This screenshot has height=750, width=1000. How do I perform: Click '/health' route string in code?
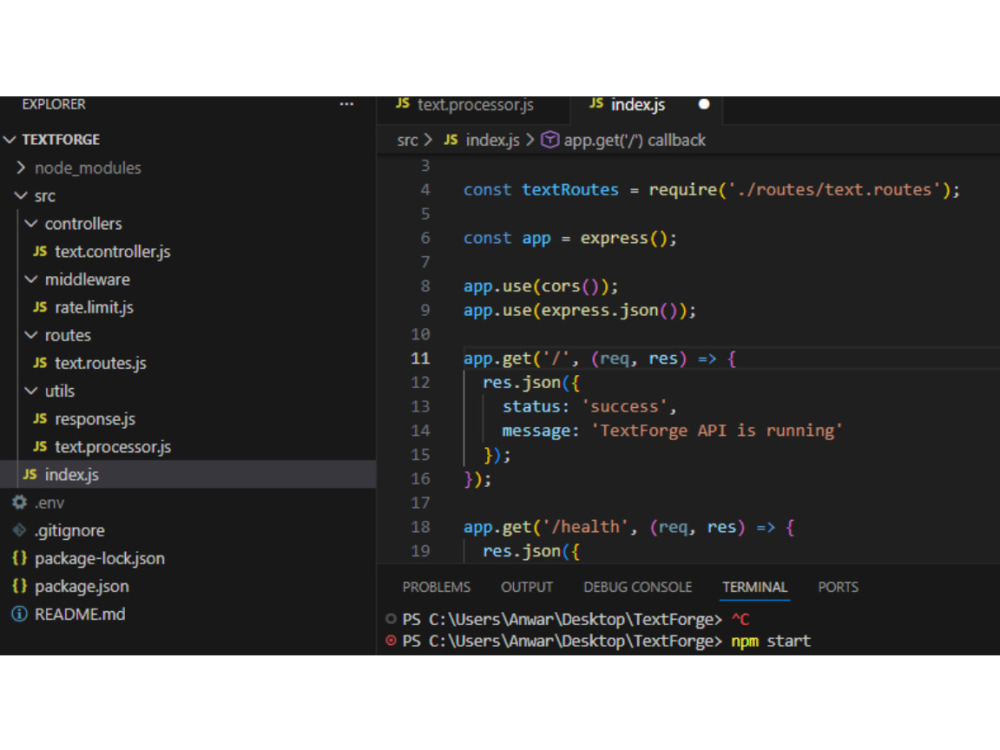[x=585, y=527]
